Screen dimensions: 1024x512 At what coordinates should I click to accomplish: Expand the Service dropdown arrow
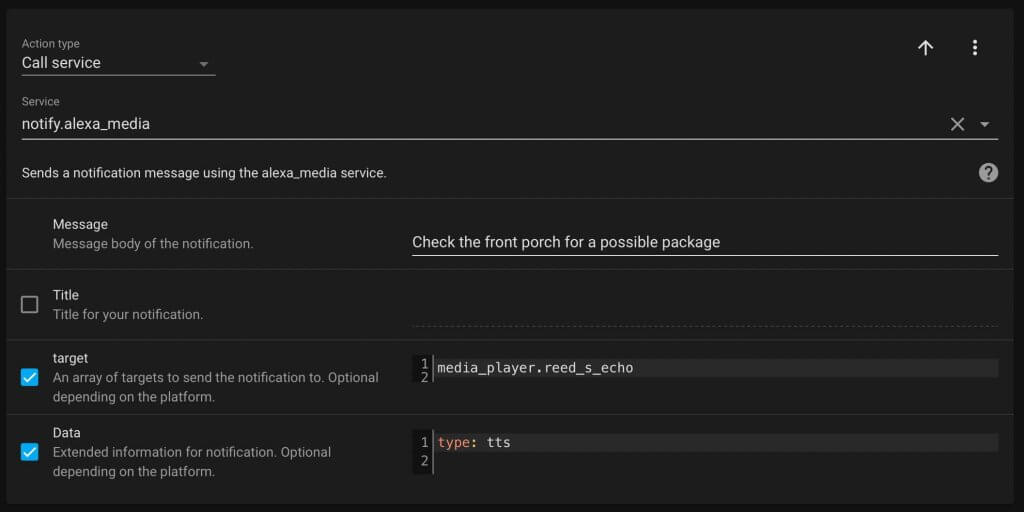tap(985, 124)
